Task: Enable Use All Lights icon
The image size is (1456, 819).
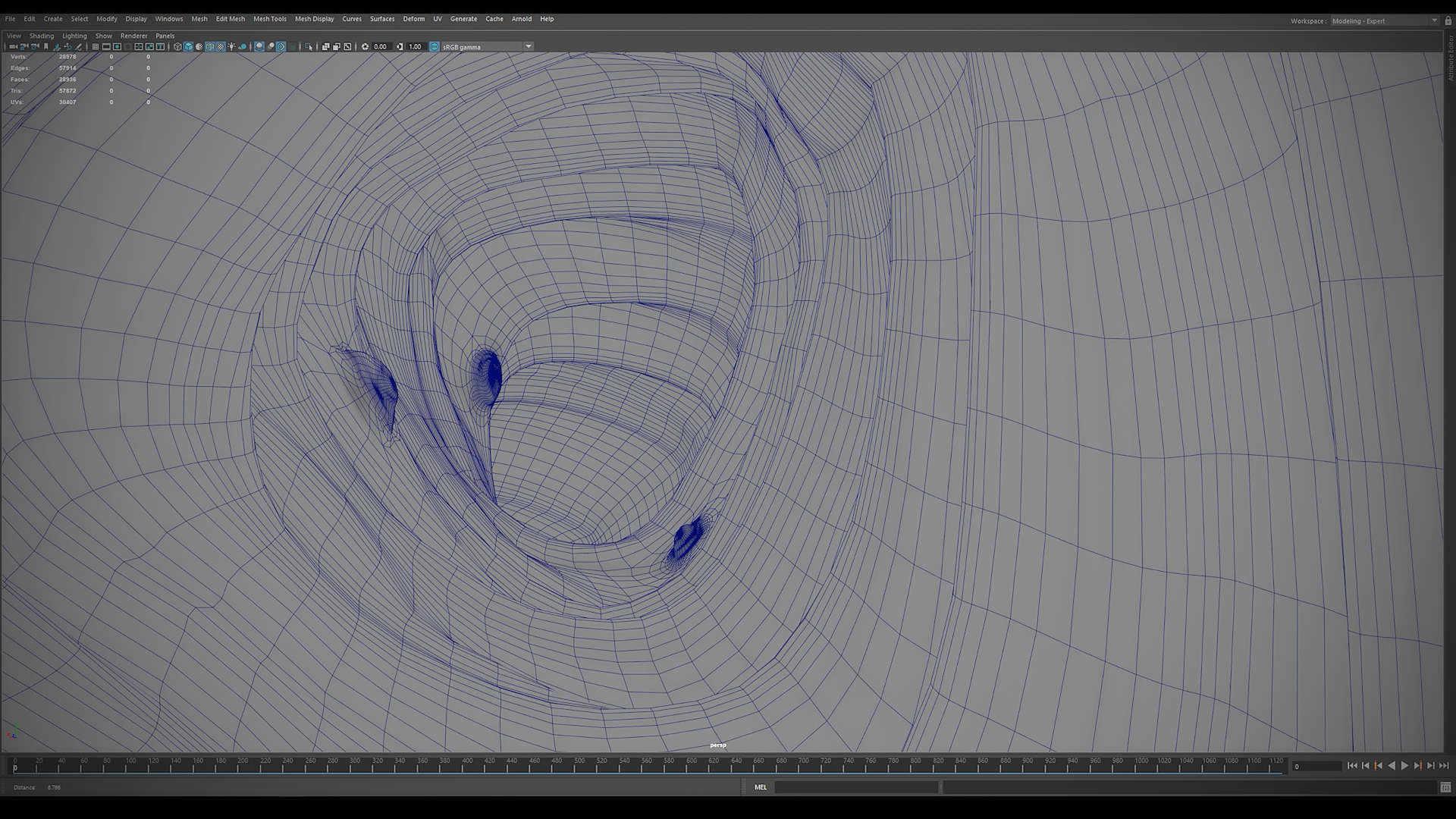Action: coord(231,46)
